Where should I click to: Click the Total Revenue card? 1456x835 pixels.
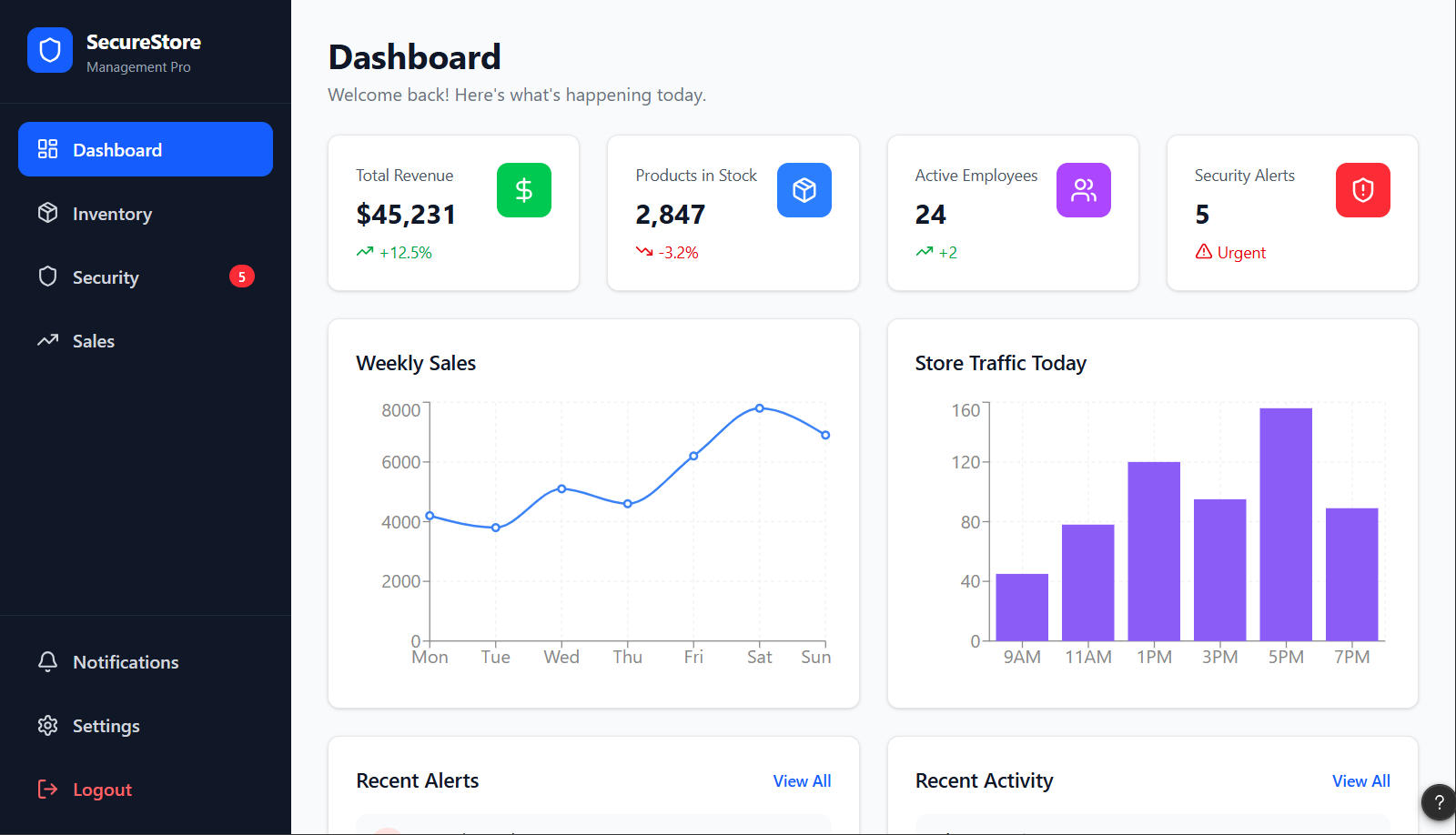pyautogui.click(x=453, y=213)
